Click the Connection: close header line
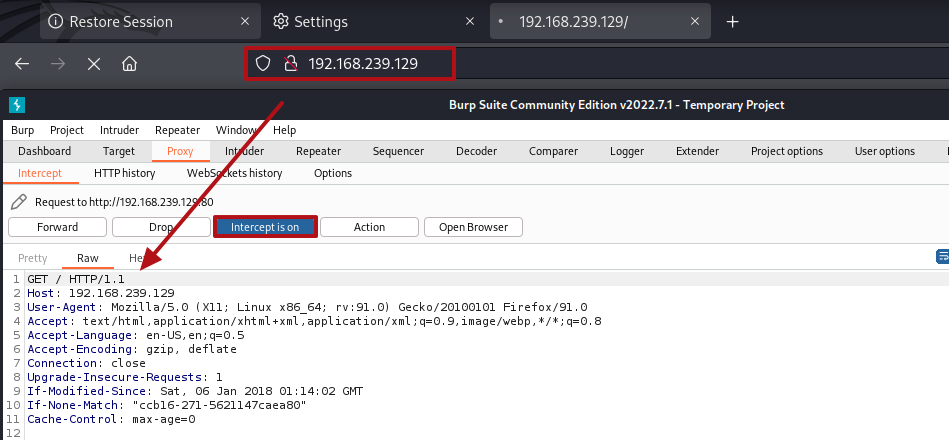 86,363
